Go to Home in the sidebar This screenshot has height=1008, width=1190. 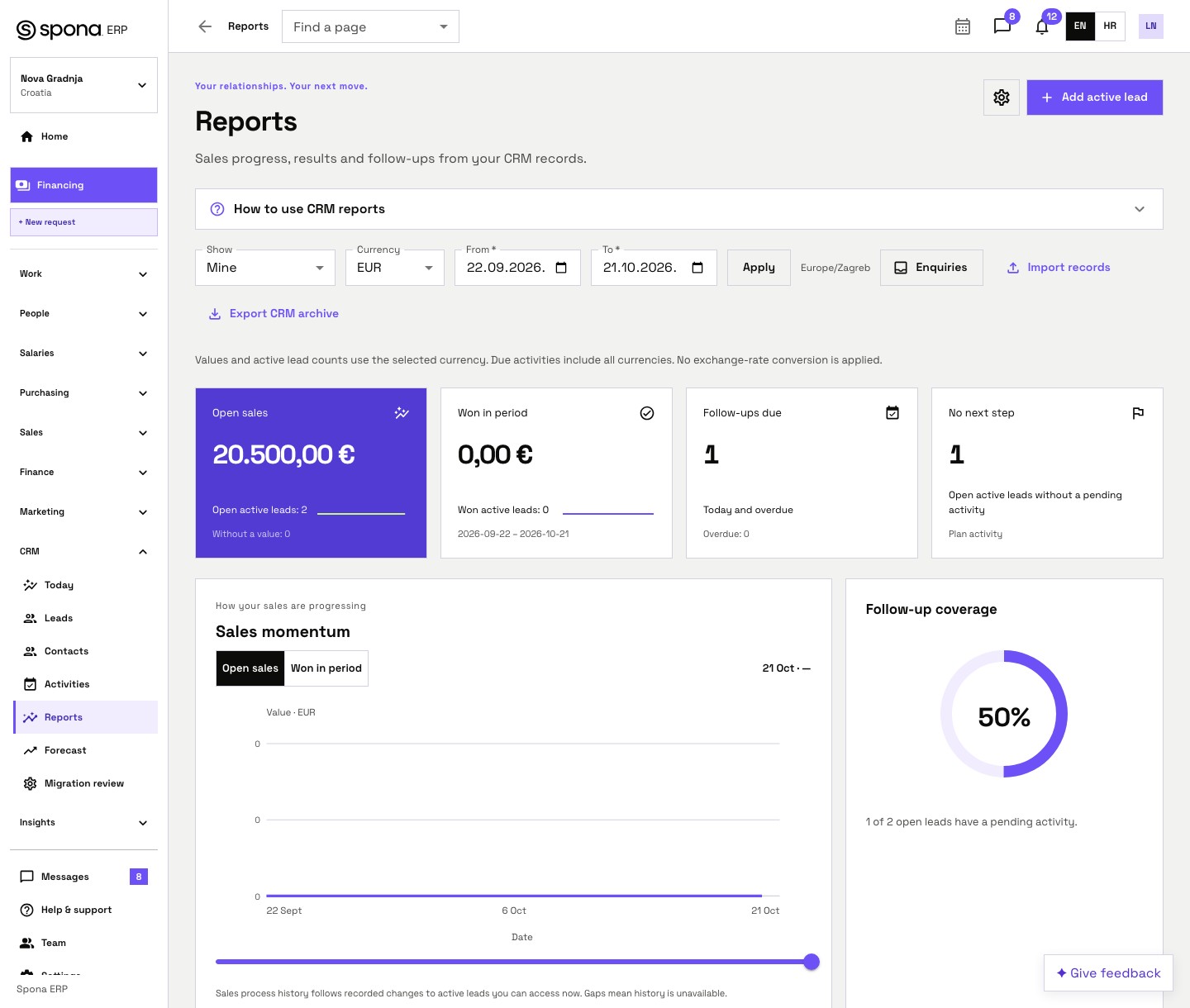[83, 136]
